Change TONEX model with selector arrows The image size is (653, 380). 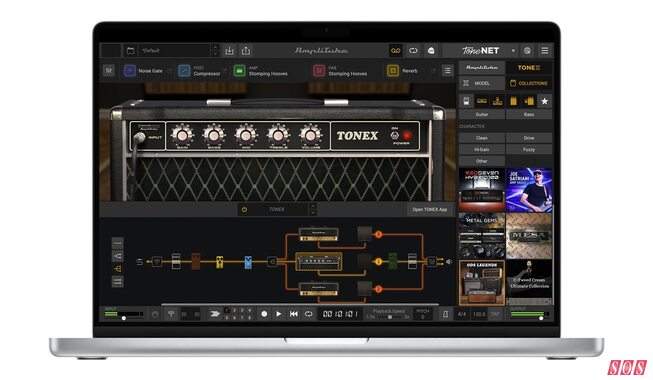click(x=313, y=209)
